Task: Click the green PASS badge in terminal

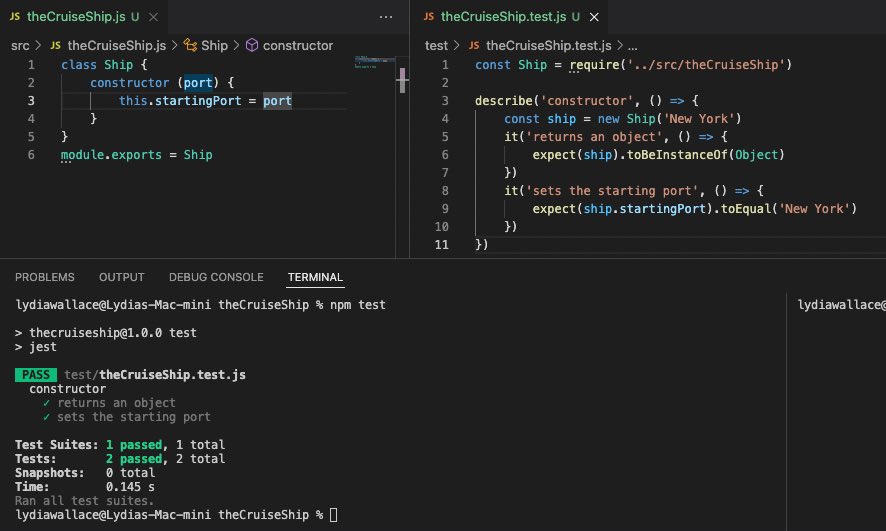Action: tap(36, 375)
